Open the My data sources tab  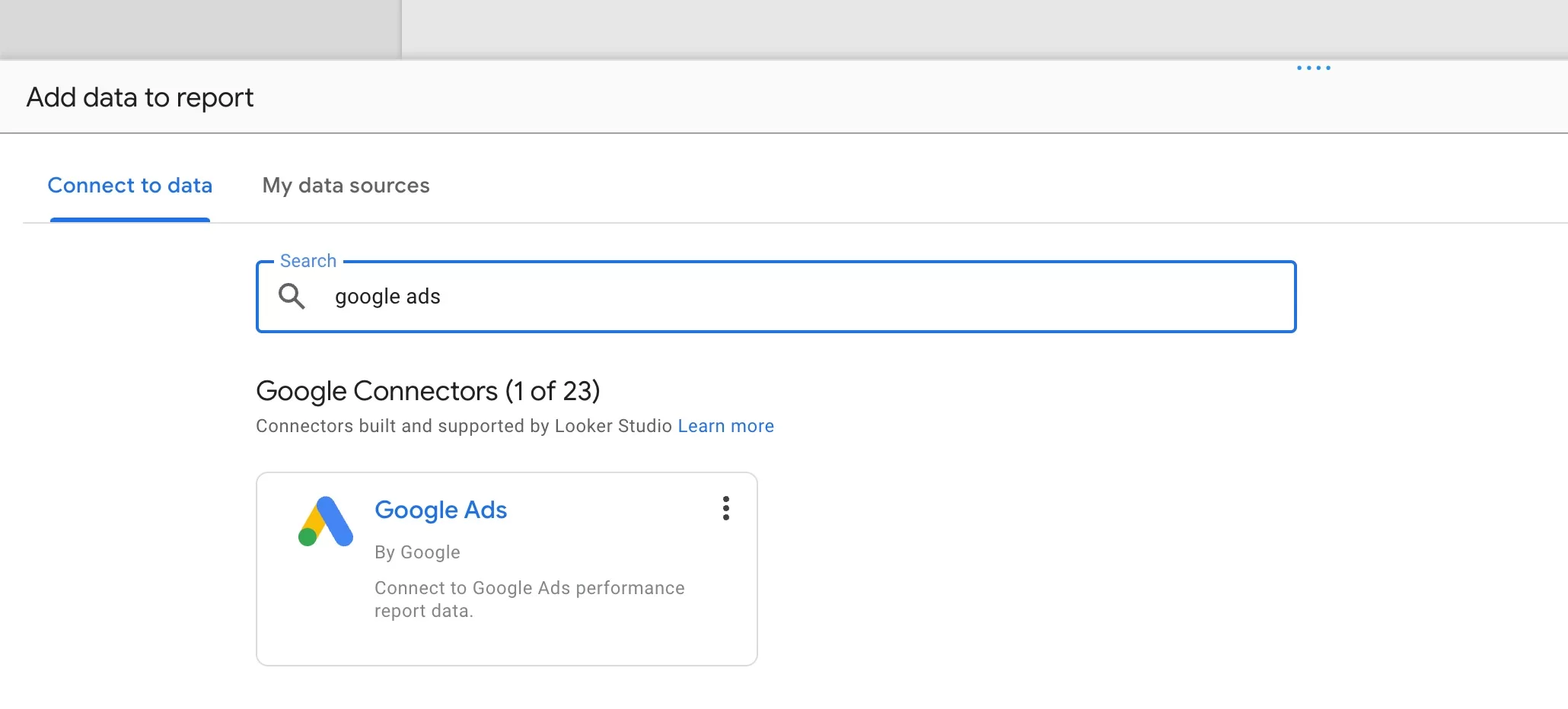click(x=346, y=186)
